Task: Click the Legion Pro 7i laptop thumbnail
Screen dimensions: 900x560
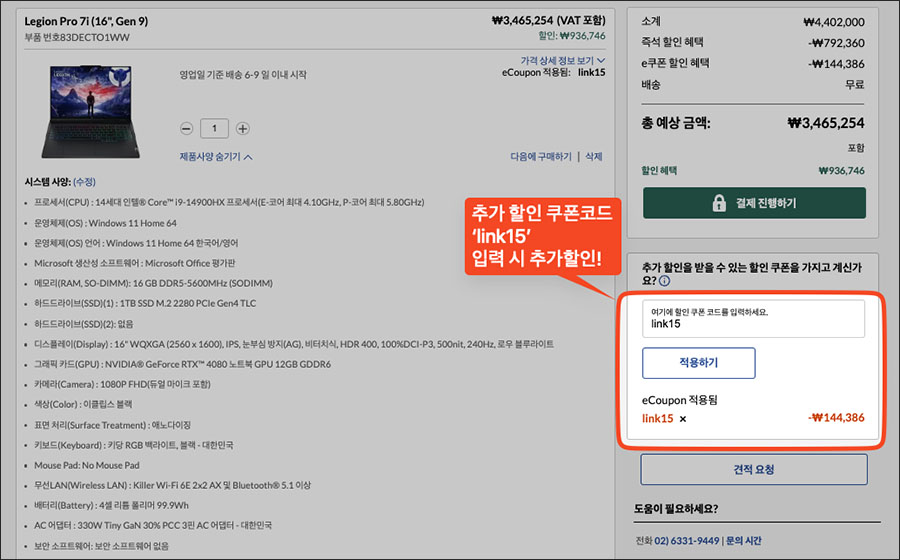Action: coord(91,111)
